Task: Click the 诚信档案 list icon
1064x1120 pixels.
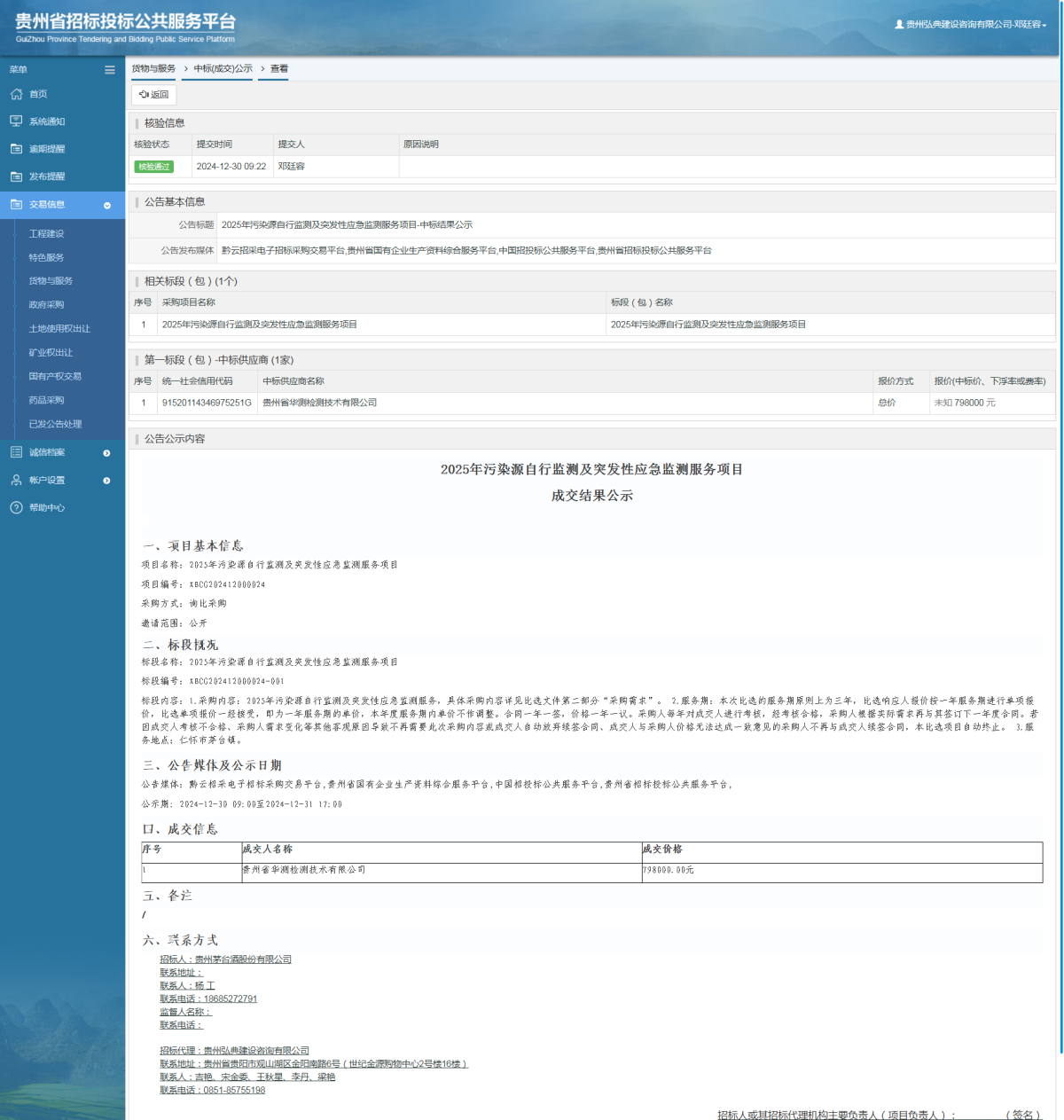Action: 16,452
